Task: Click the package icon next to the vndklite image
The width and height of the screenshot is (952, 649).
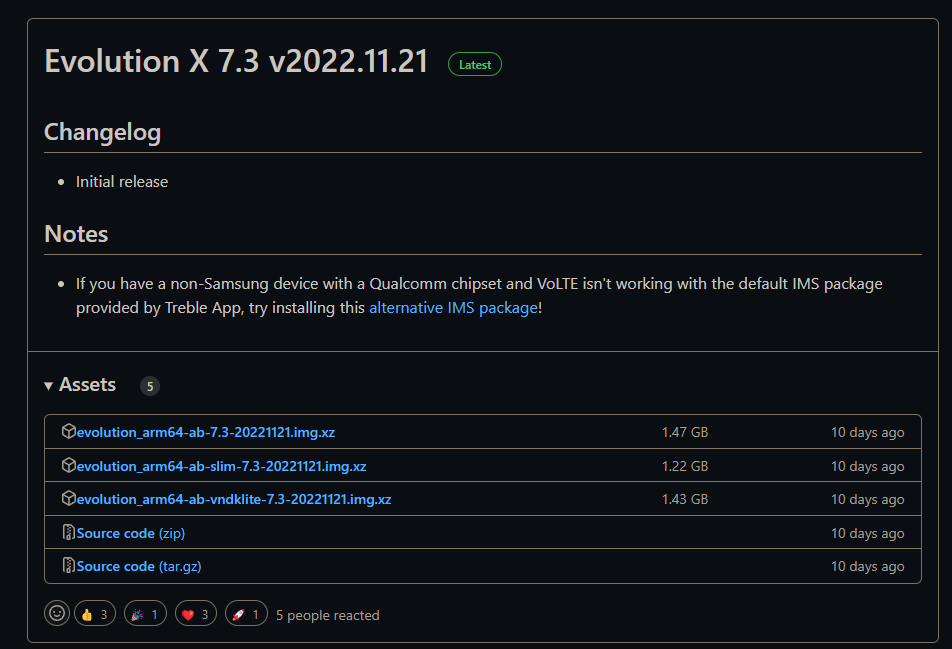Action: (68, 499)
